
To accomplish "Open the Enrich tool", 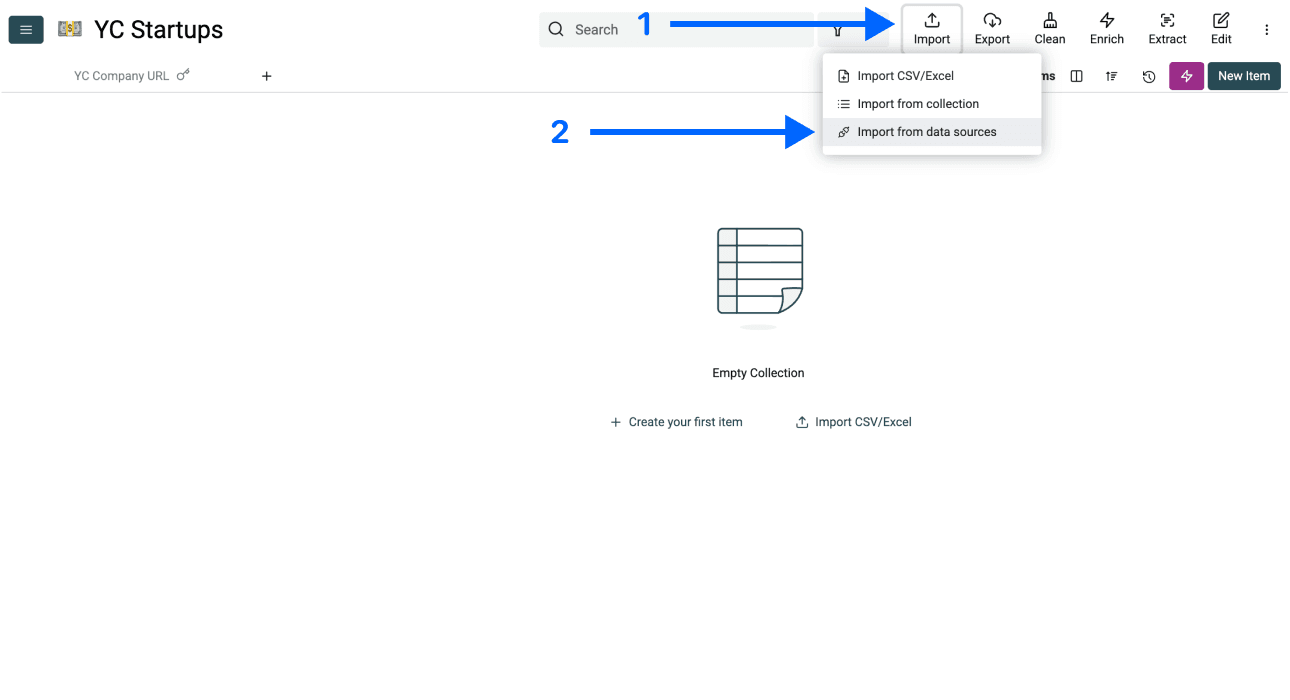I will (x=1106, y=29).
